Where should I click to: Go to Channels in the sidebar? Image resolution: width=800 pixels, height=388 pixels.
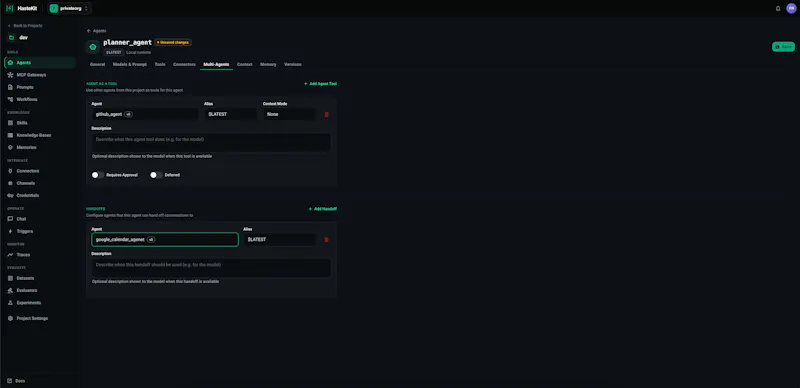pyautogui.click(x=40, y=183)
